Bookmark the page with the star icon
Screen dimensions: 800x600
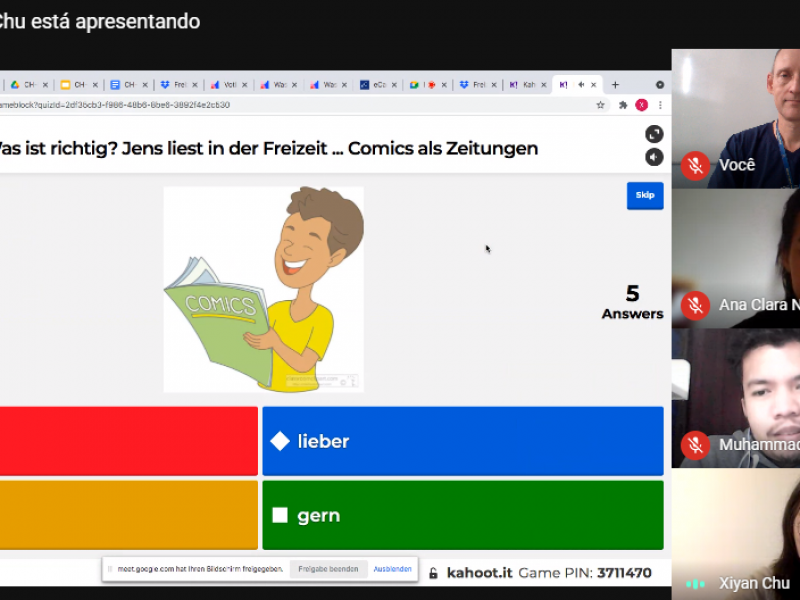pos(600,105)
